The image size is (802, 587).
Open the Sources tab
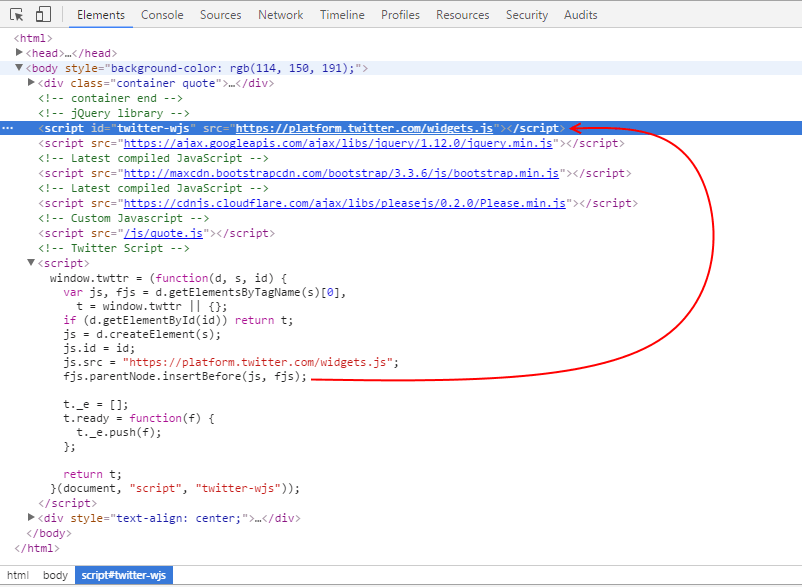point(220,15)
